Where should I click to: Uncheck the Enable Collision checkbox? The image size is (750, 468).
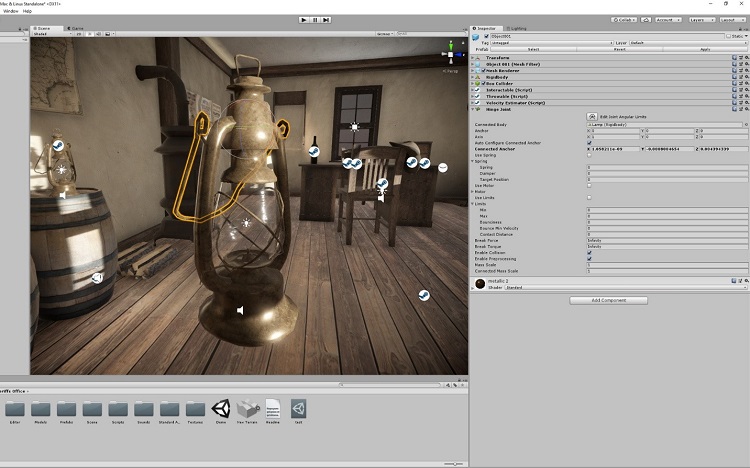(589, 252)
